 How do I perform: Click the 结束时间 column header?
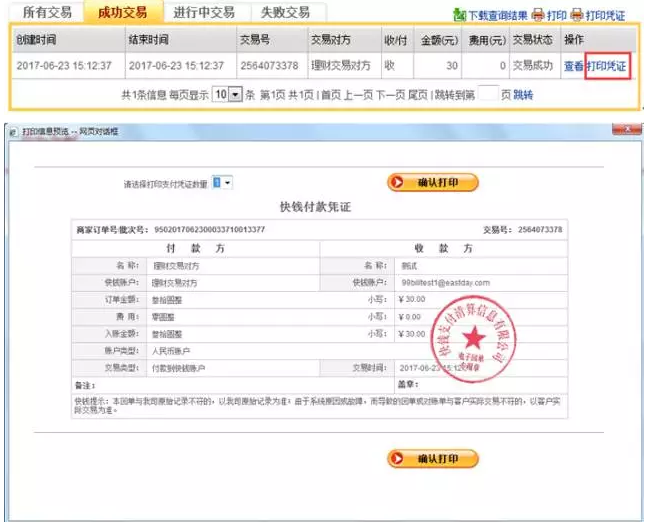[148, 40]
